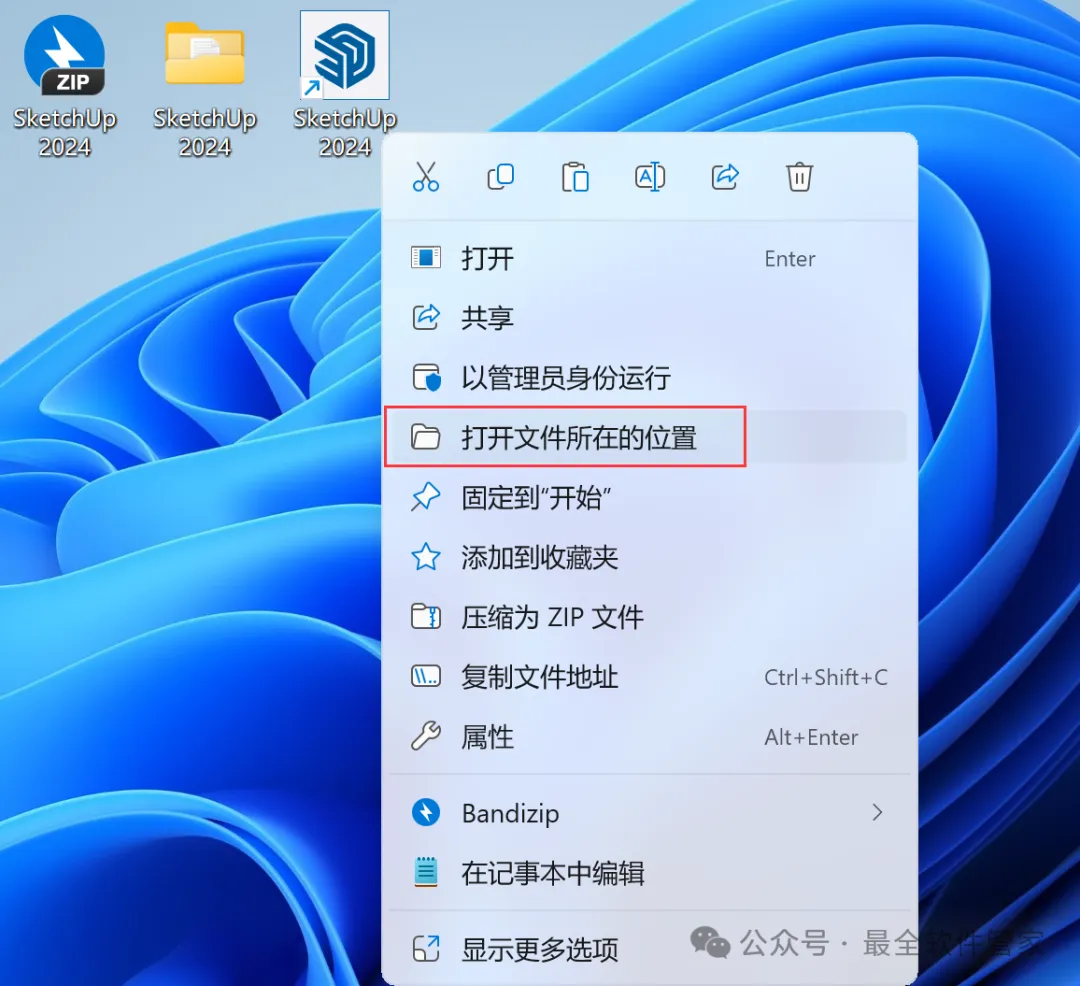1080x986 pixels.
Task: Choose 显示更多选项 menu entry
Action: (650, 949)
